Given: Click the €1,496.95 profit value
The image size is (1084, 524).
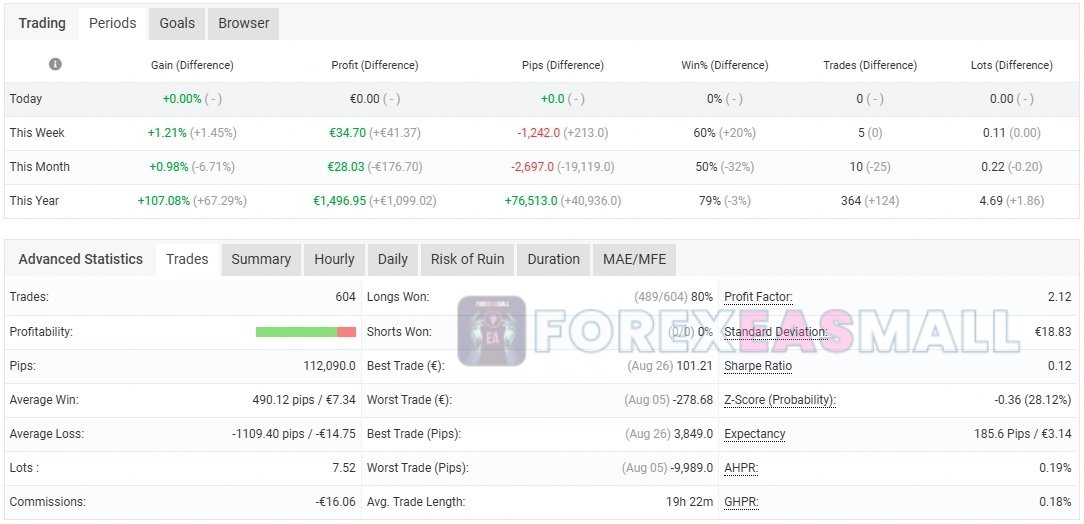Looking at the screenshot, I should [x=340, y=200].
